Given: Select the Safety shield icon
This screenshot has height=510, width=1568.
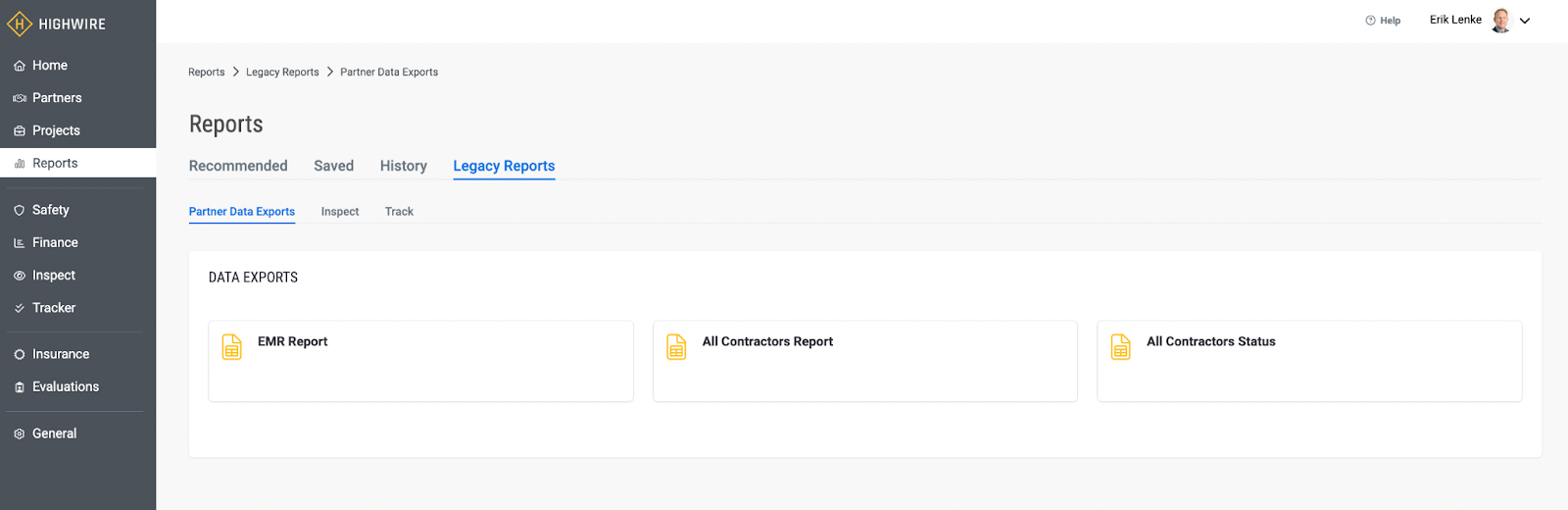Looking at the screenshot, I should click(x=20, y=210).
